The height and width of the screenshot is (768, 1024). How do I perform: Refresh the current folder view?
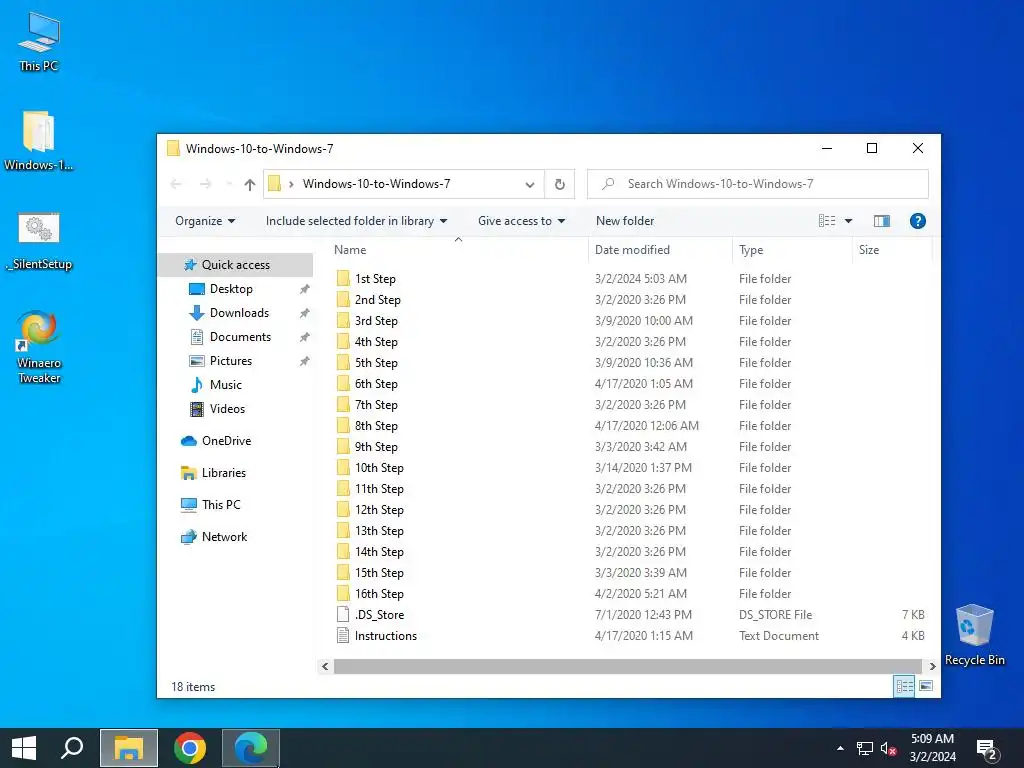[560, 184]
